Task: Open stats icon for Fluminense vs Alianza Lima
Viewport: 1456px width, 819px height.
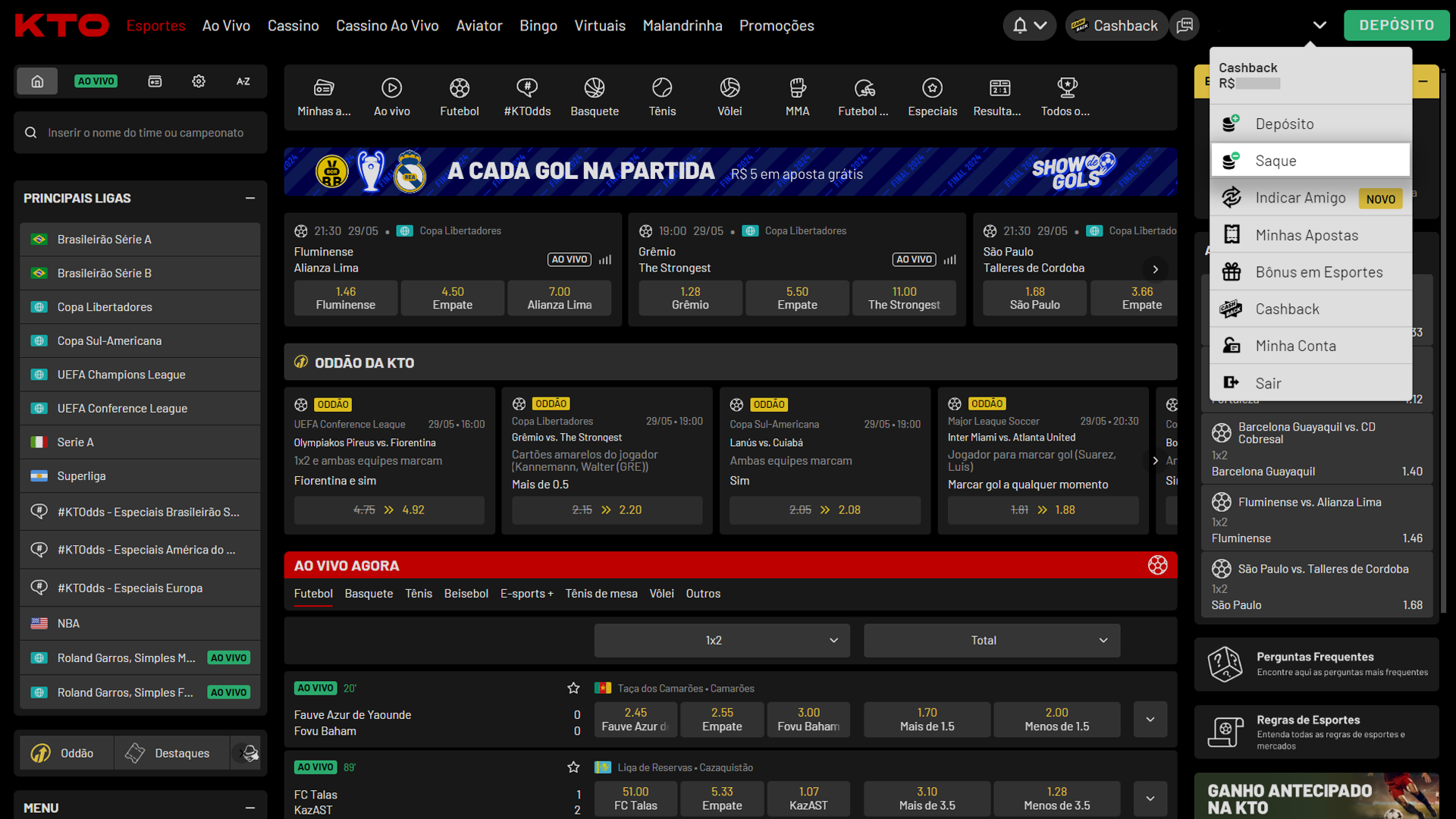Action: 604,259
